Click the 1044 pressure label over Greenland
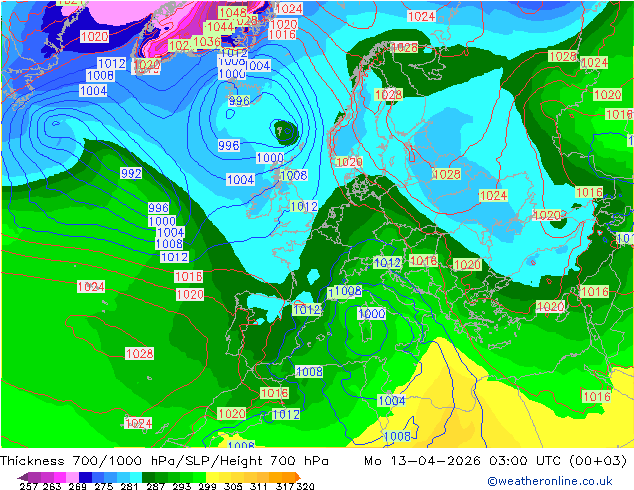634x490 pixels. tap(220, 27)
